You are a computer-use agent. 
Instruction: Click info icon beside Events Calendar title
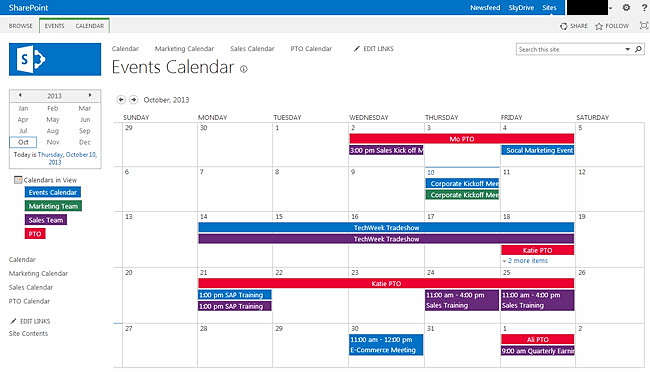pyautogui.click(x=244, y=69)
